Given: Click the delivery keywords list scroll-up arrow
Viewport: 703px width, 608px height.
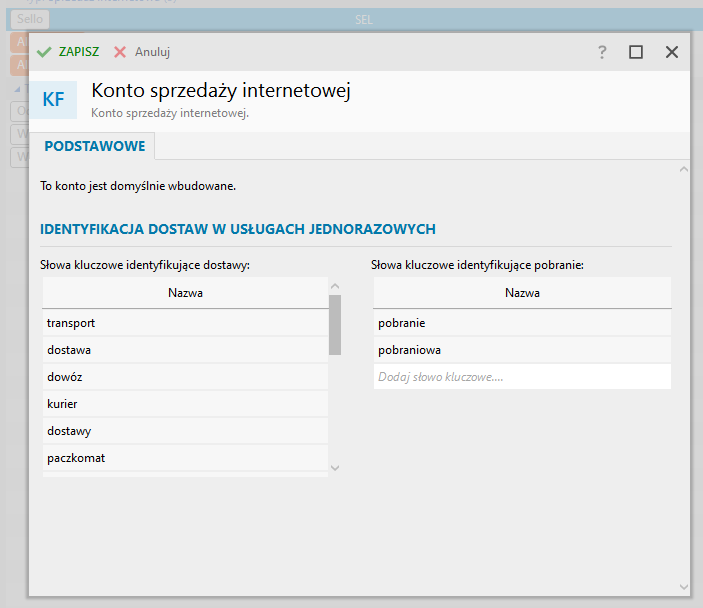Looking at the screenshot, I should [x=335, y=286].
